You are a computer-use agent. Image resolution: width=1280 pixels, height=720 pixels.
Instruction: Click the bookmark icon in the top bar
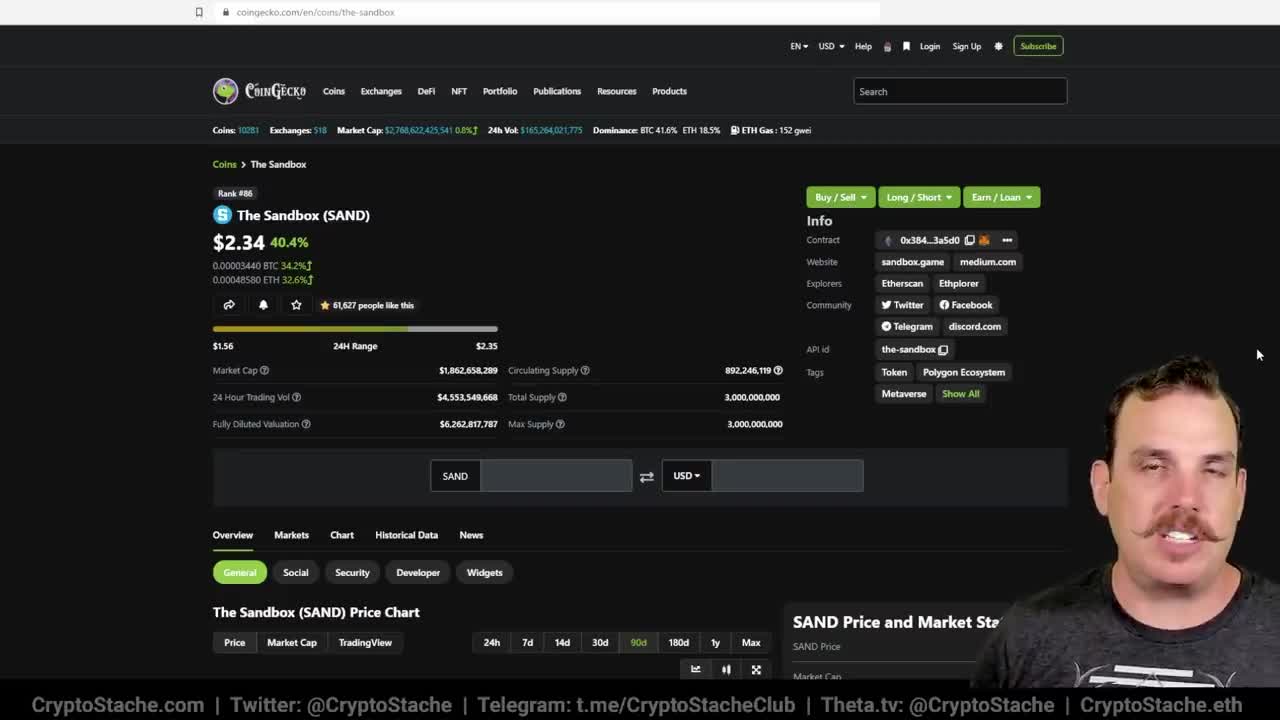pos(906,46)
